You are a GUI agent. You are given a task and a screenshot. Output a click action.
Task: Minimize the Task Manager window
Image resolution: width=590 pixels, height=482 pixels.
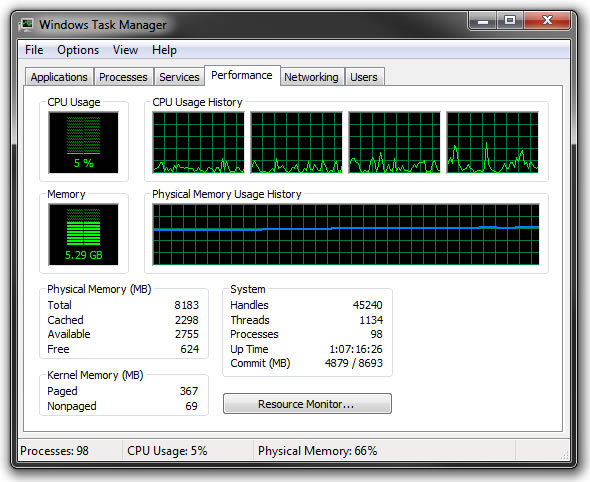483,20
